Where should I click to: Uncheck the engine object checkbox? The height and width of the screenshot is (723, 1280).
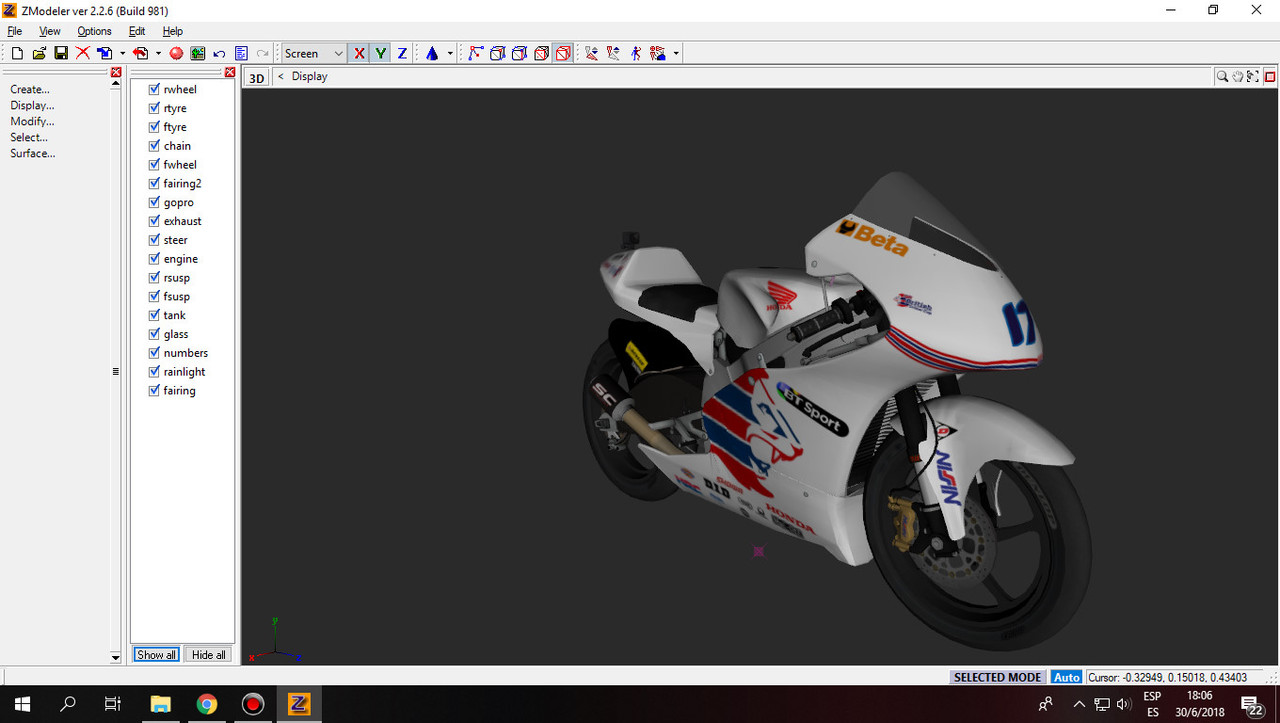coord(154,258)
